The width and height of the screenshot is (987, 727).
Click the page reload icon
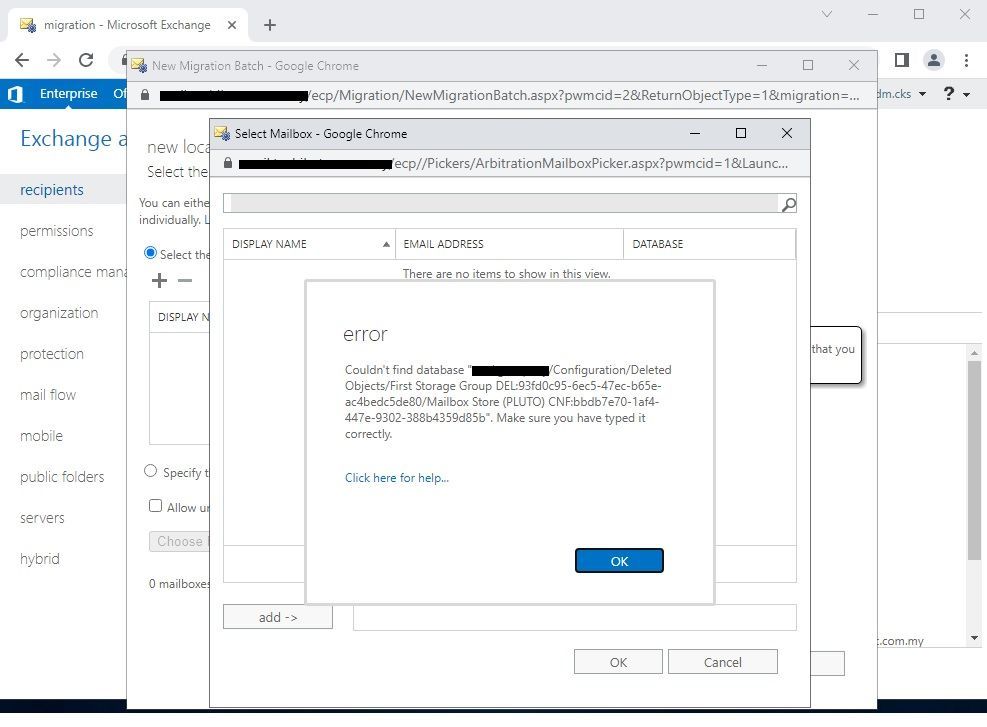coord(85,60)
